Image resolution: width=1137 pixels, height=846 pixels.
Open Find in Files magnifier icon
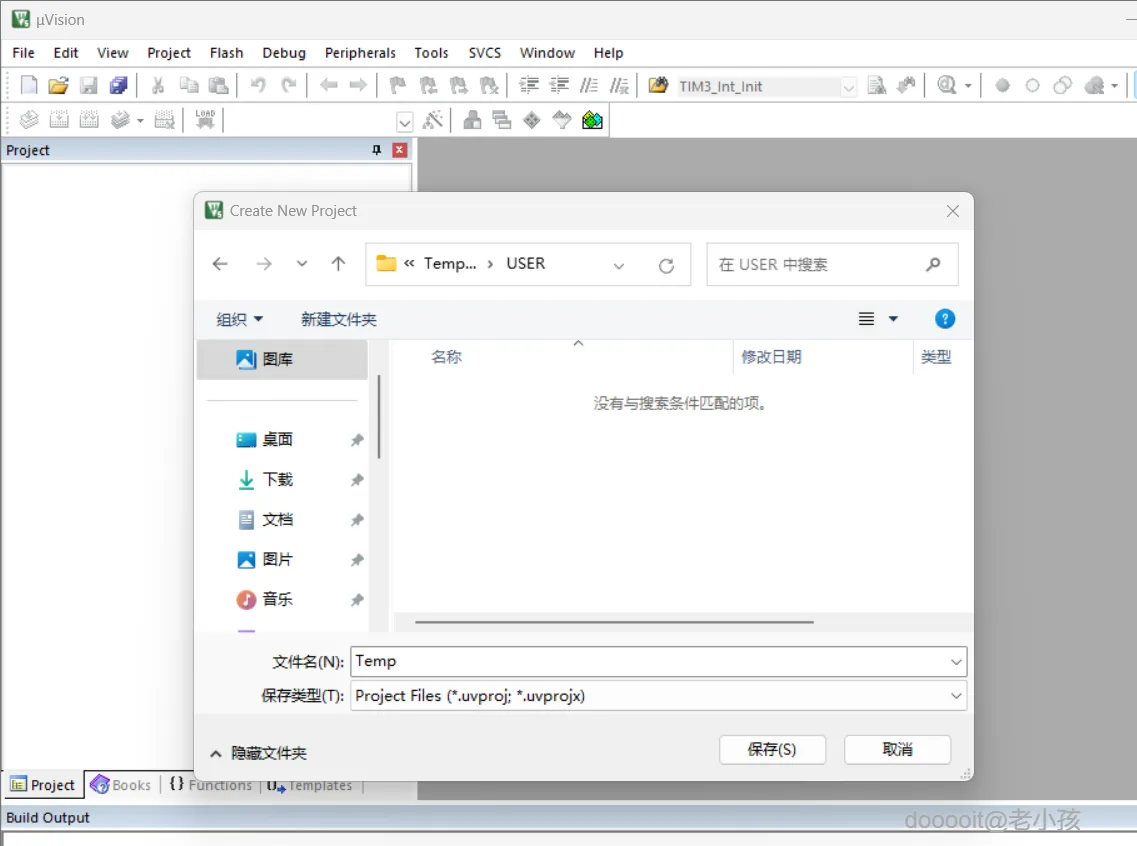(x=948, y=85)
